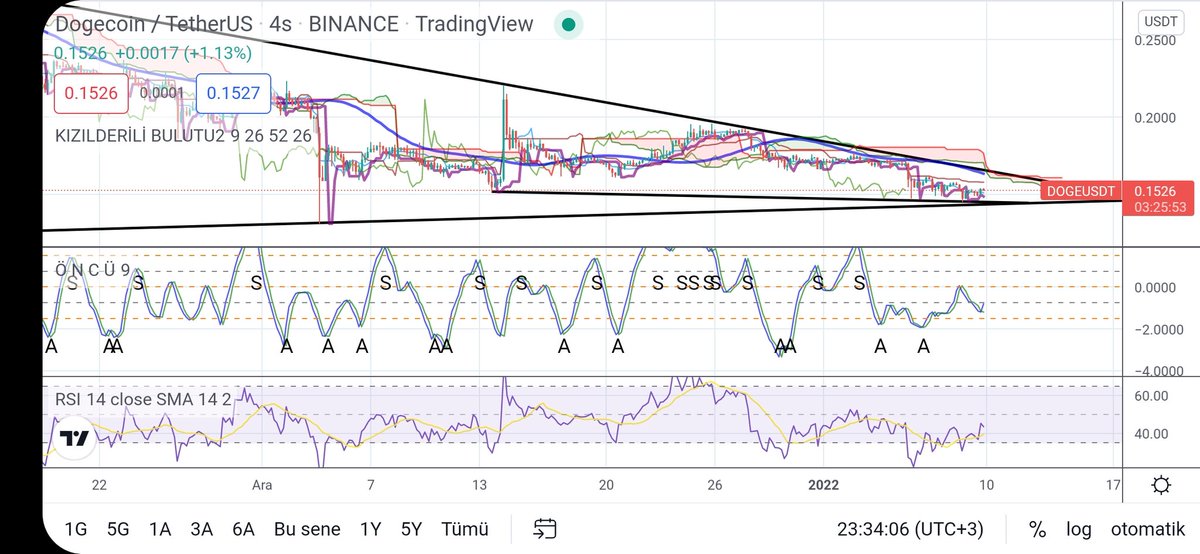
Task: Open the chart settings gear icon
Action: pyautogui.click(x=1161, y=486)
